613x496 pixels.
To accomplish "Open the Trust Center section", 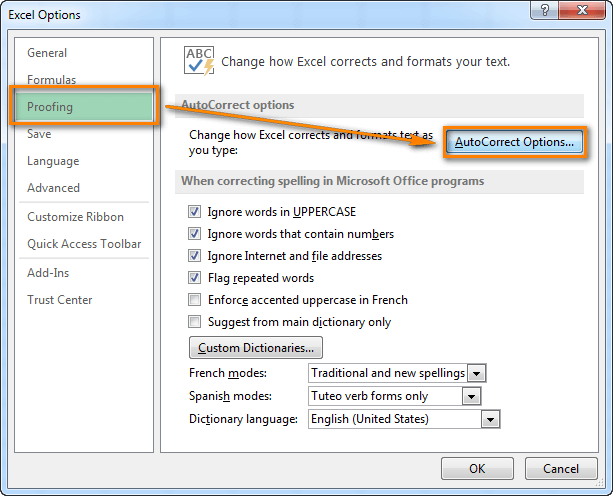I will [x=60, y=300].
